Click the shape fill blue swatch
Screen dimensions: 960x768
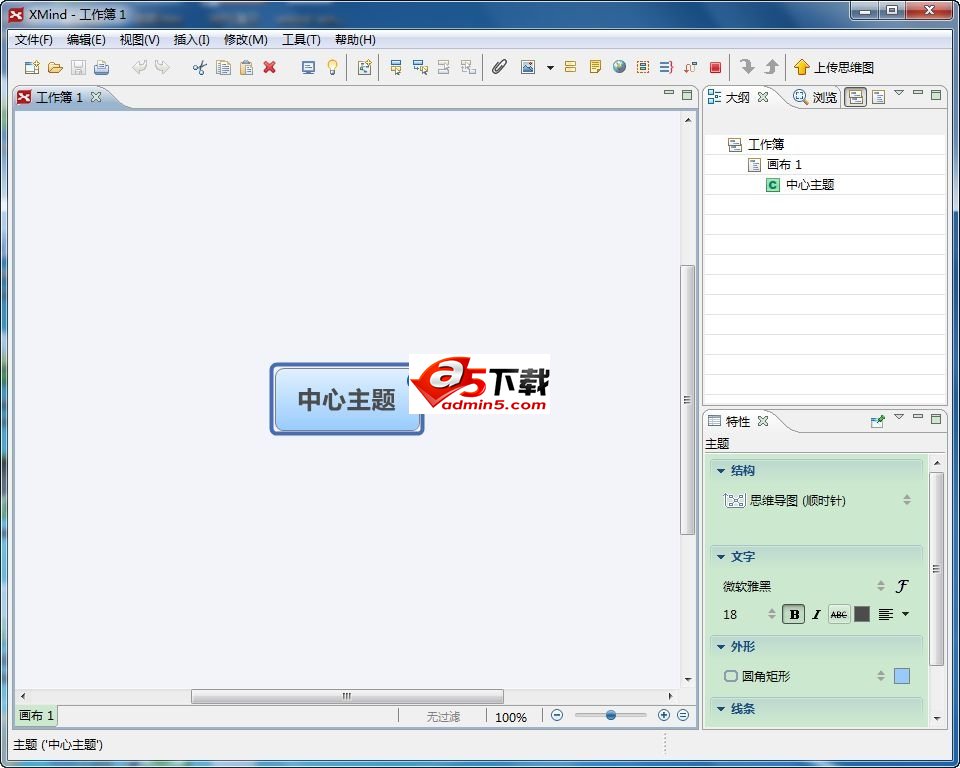coord(902,676)
